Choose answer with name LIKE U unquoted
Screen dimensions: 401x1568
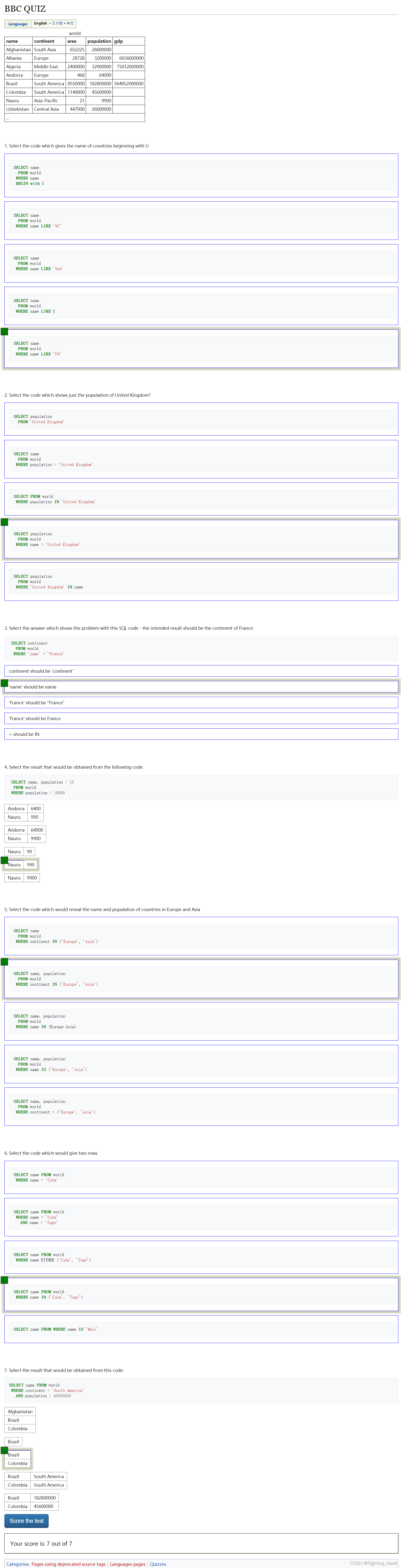click(201, 306)
